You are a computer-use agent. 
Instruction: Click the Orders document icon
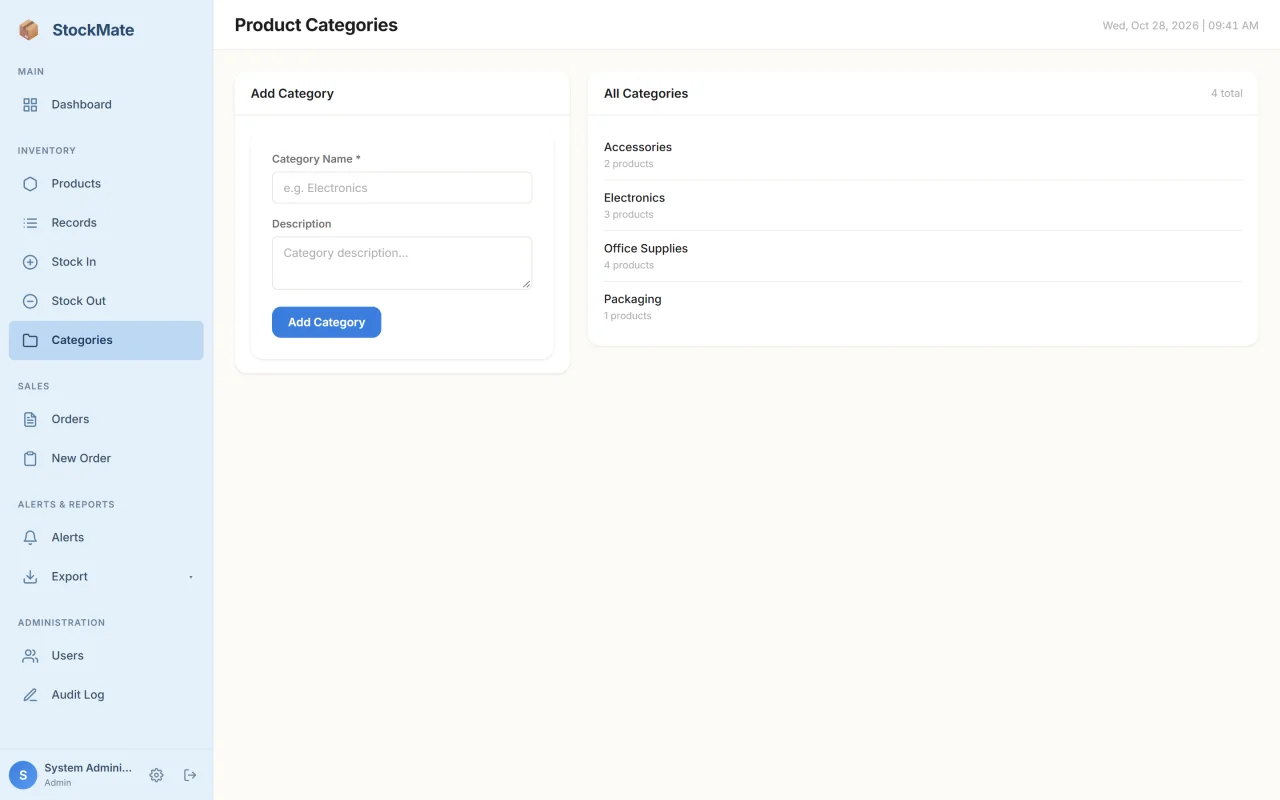point(30,419)
